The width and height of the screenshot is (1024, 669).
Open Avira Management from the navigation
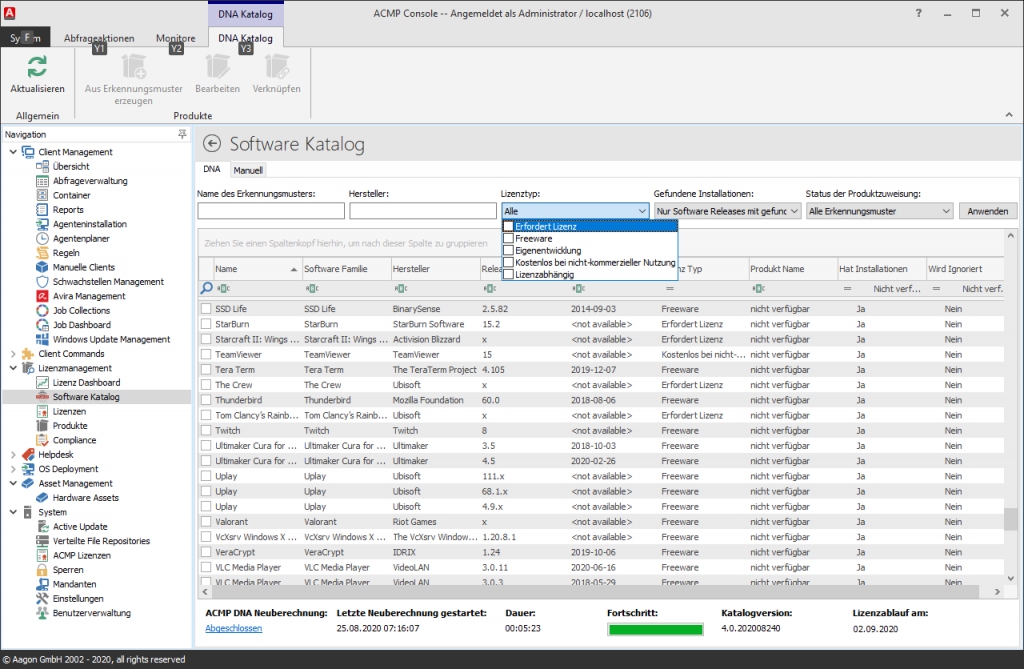point(88,296)
